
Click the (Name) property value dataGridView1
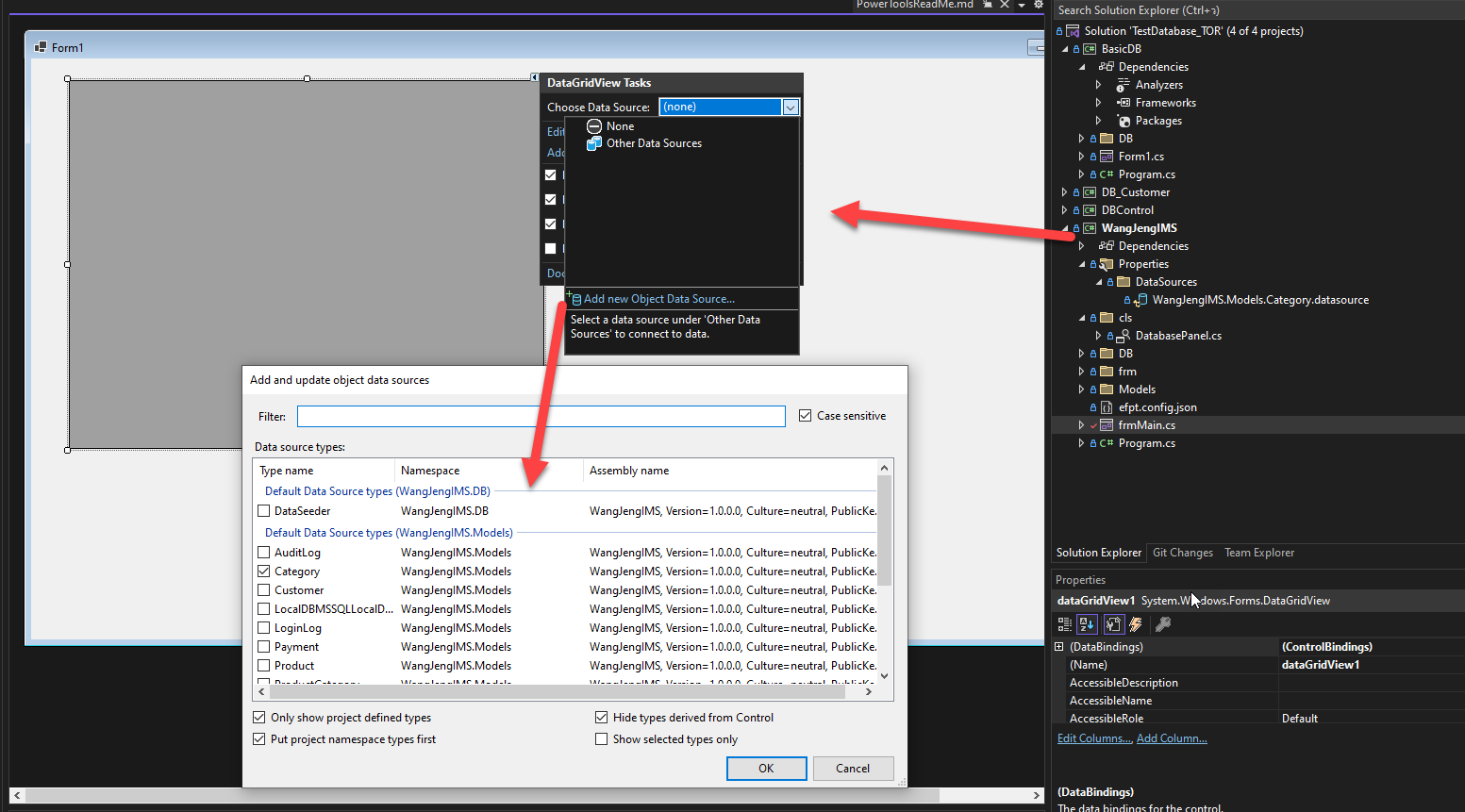[x=1371, y=665]
